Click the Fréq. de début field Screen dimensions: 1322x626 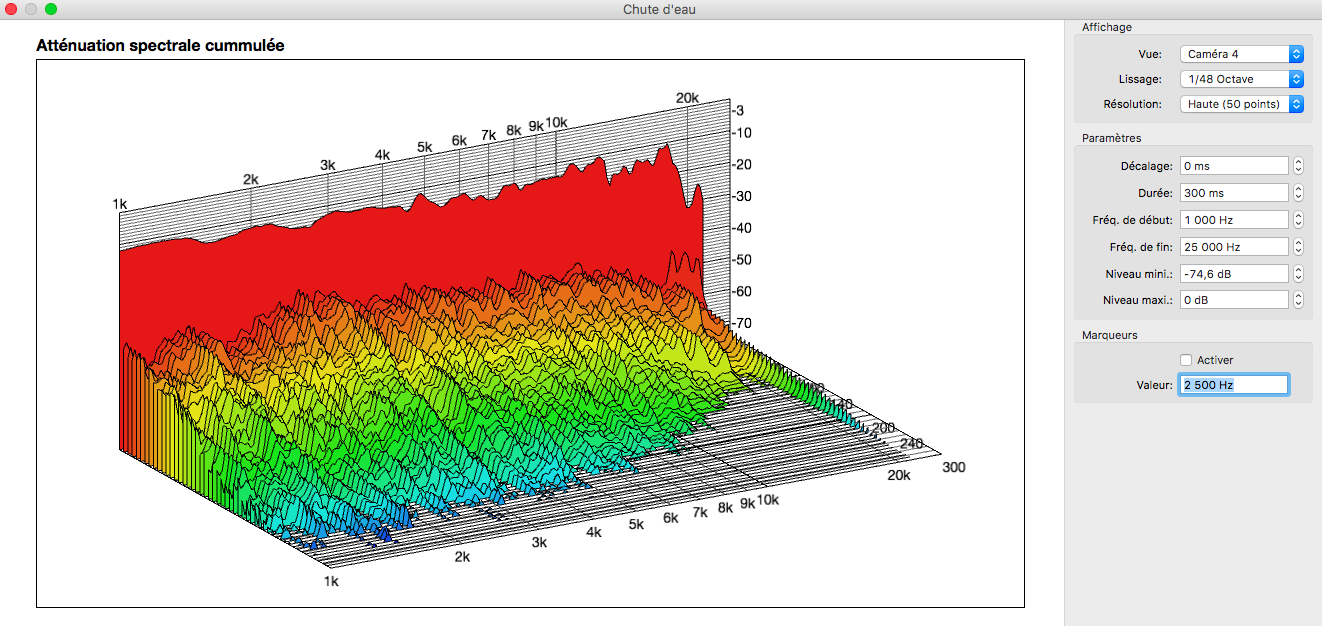pos(1234,220)
